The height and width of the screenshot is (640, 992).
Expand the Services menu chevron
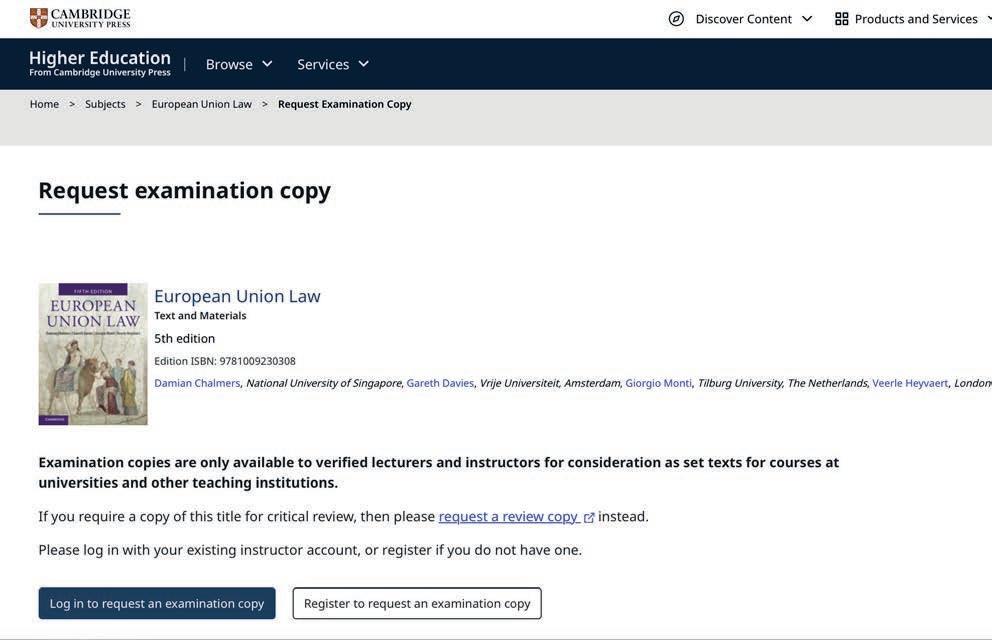pos(363,64)
